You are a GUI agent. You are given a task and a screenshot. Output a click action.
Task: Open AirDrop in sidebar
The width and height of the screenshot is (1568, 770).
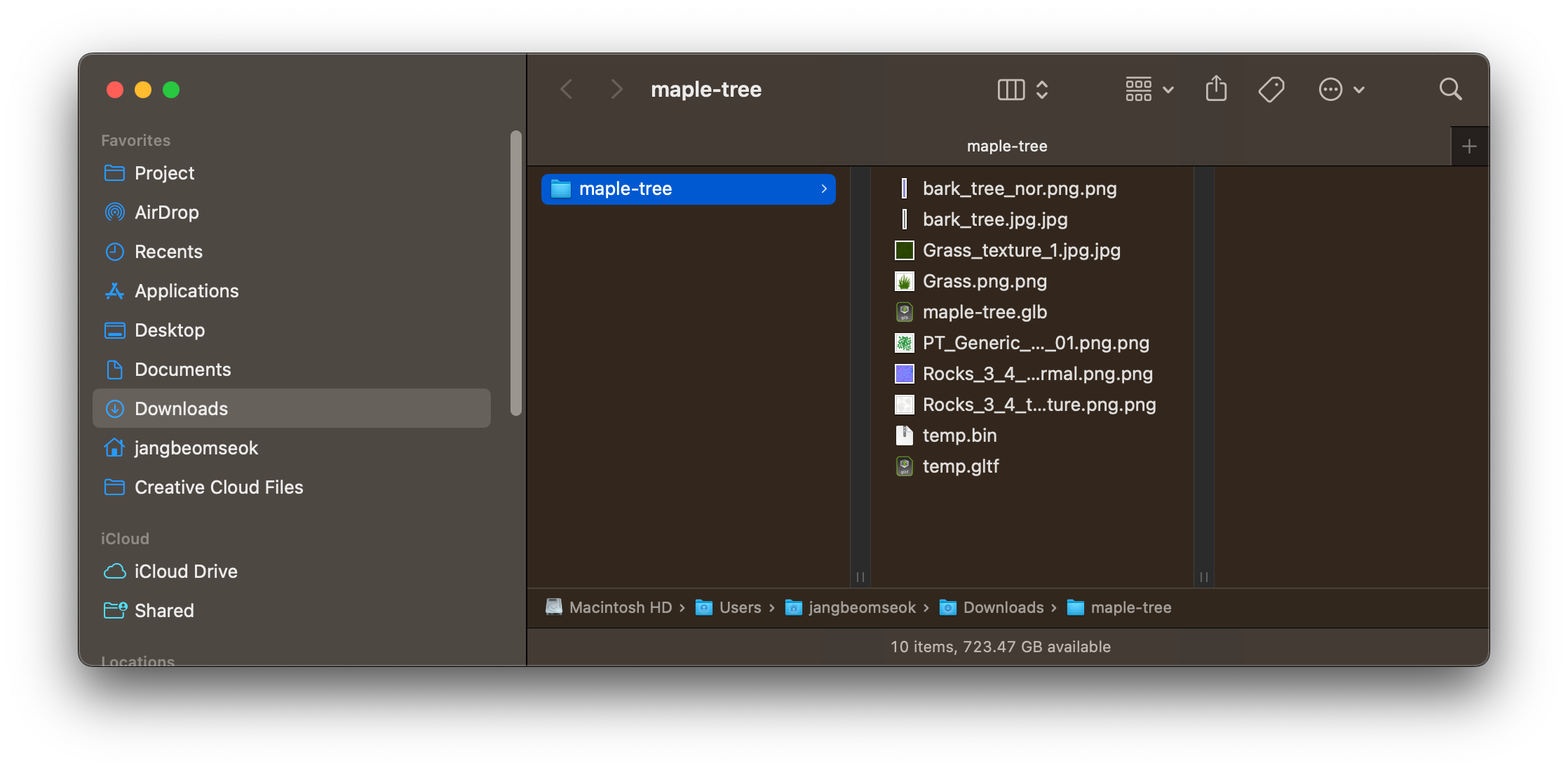(x=166, y=212)
